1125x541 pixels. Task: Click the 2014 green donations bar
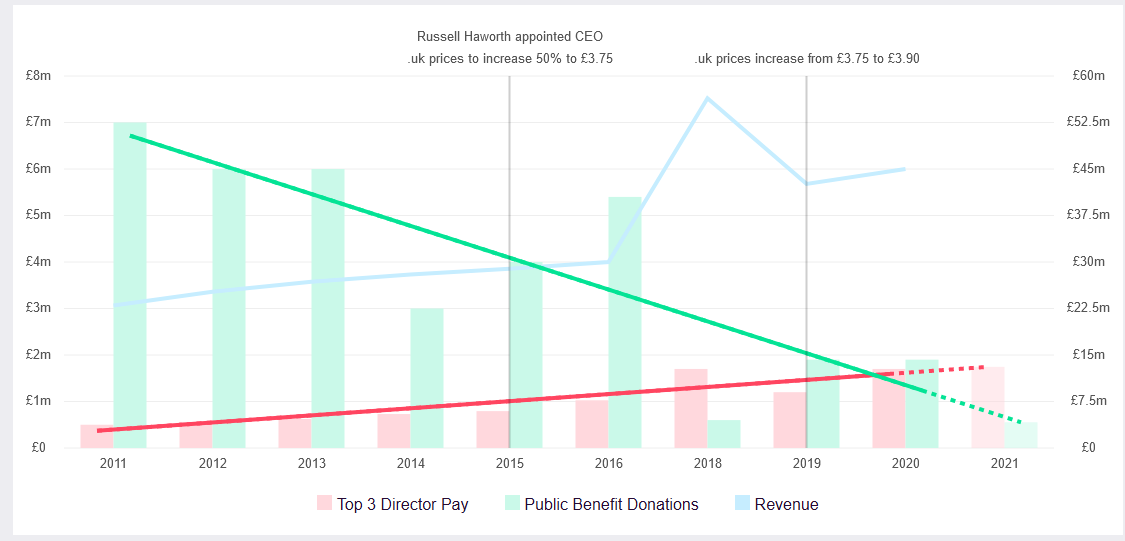pyautogui.click(x=427, y=378)
